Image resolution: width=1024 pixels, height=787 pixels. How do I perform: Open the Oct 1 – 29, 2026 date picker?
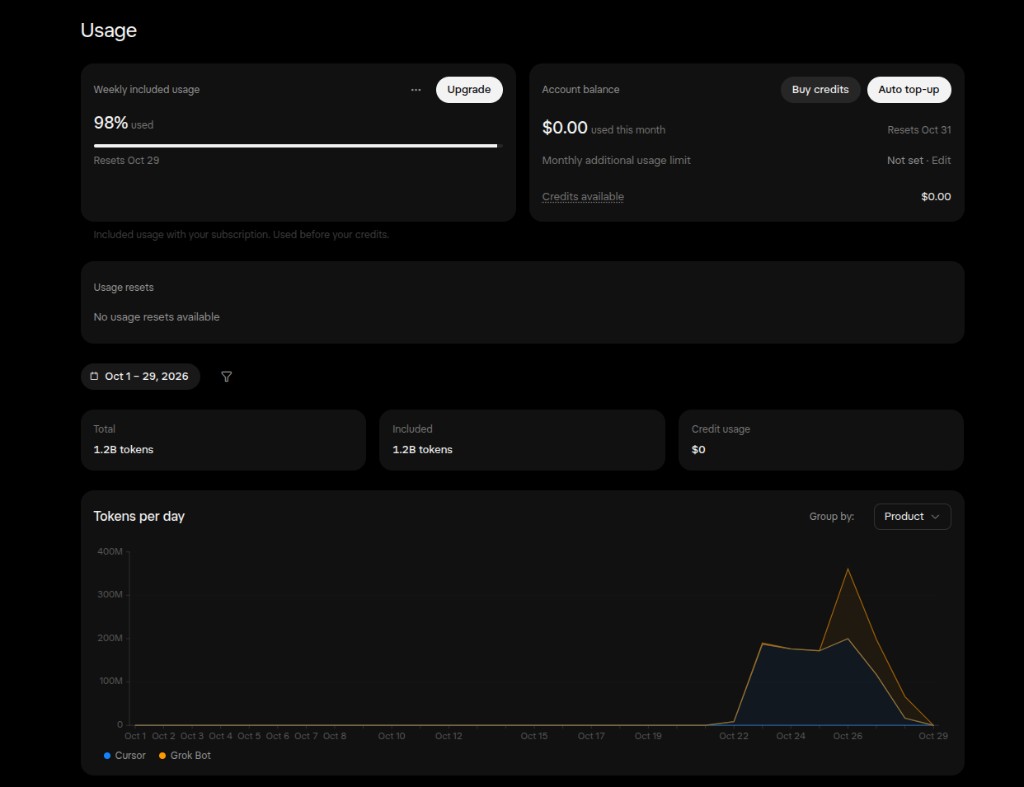pyautogui.click(x=140, y=376)
